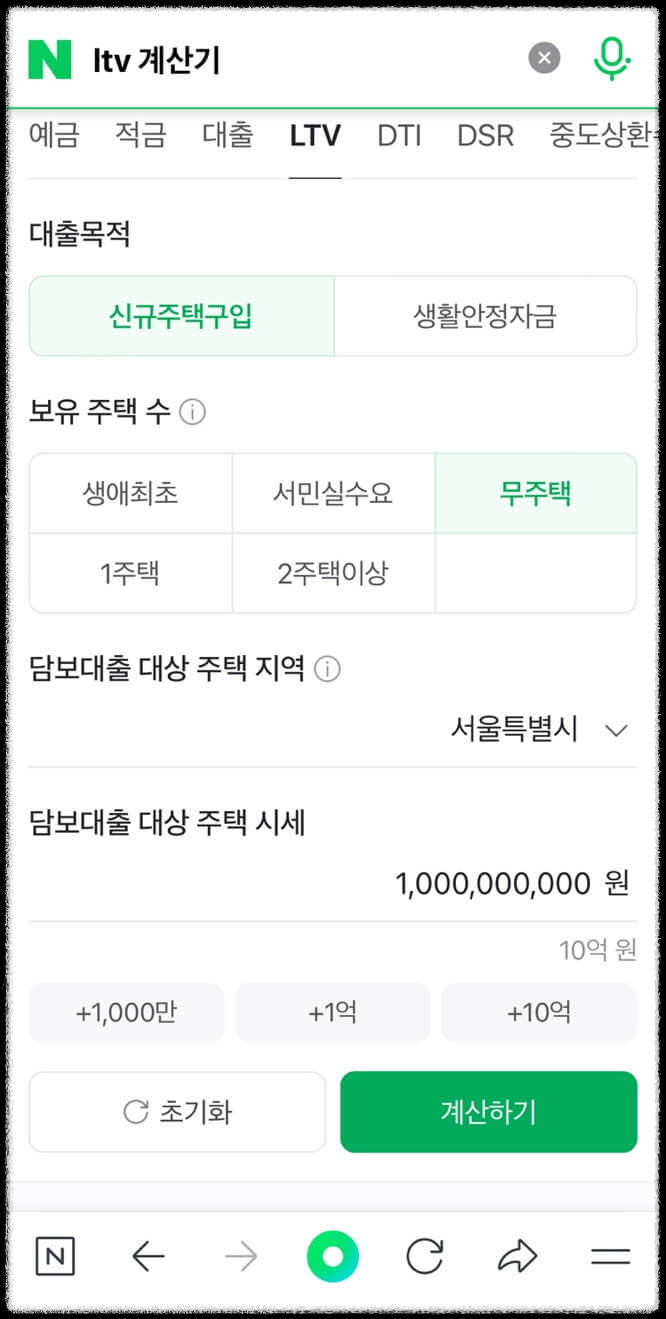Select 생활안정자금 as loan purpose
Image resolution: width=666 pixels, height=1319 pixels.
[x=486, y=315]
